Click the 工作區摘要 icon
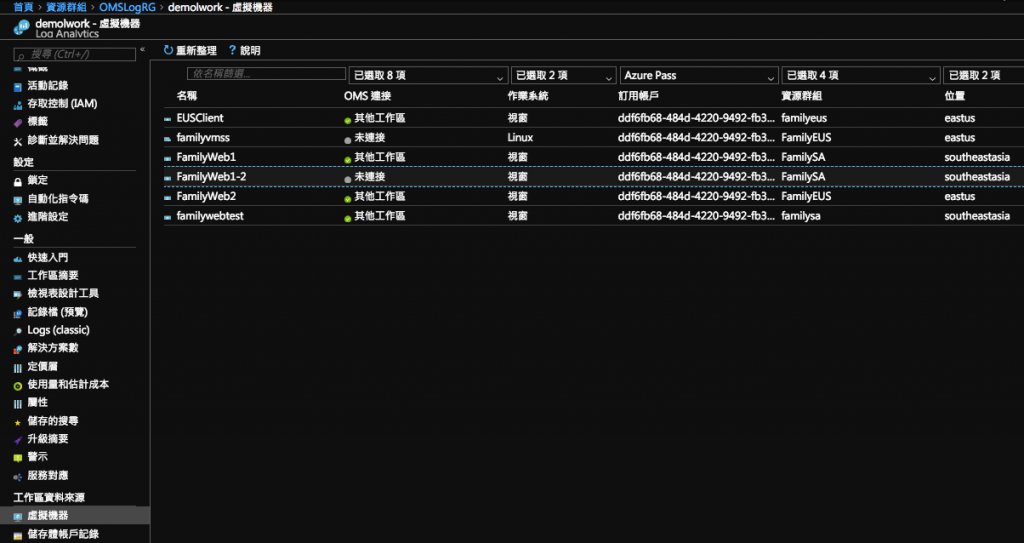This screenshot has height=543, width=1024. [x=18, y=276]
